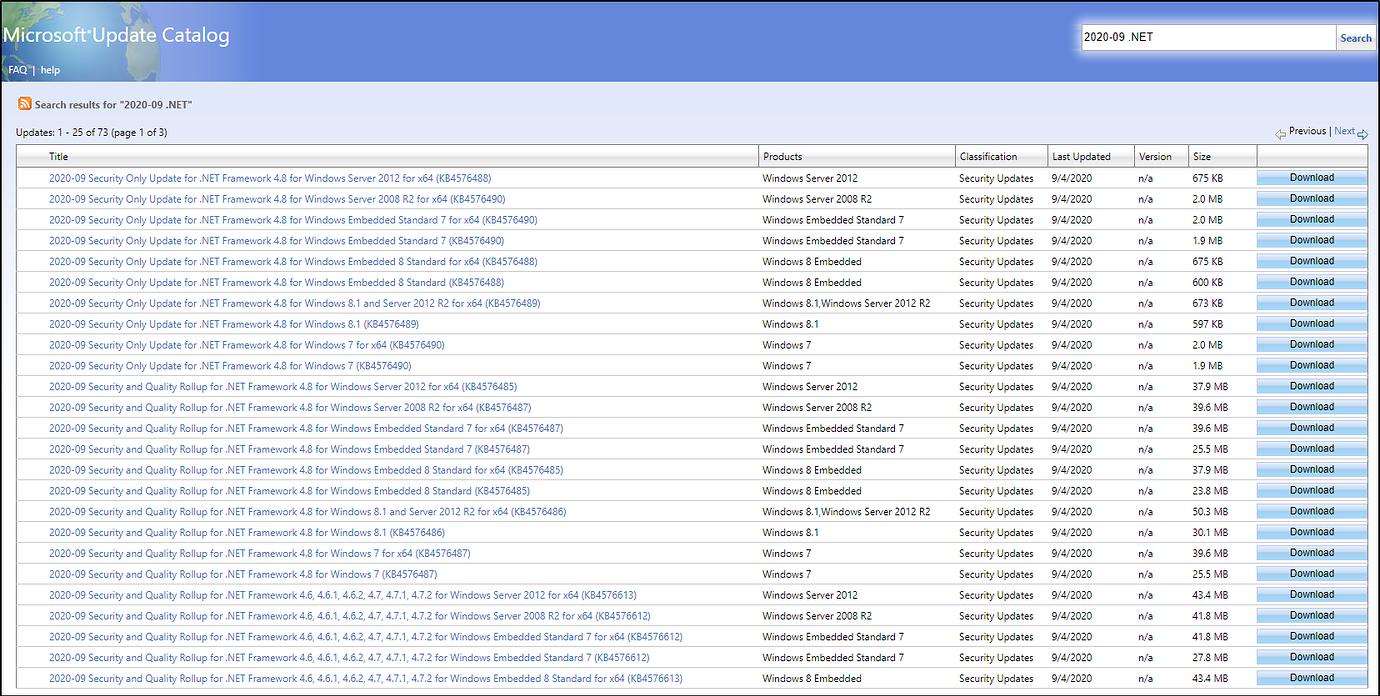The height and width of the screenshot is (696, 1380).
Task: Click the "50.3 MB" size cell
Action: (1210, 512)
